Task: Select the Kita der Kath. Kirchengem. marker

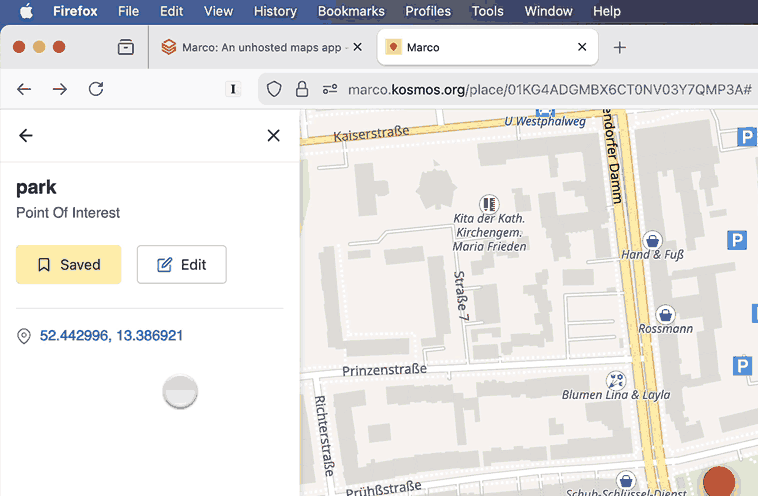Action: coord(488,202)
